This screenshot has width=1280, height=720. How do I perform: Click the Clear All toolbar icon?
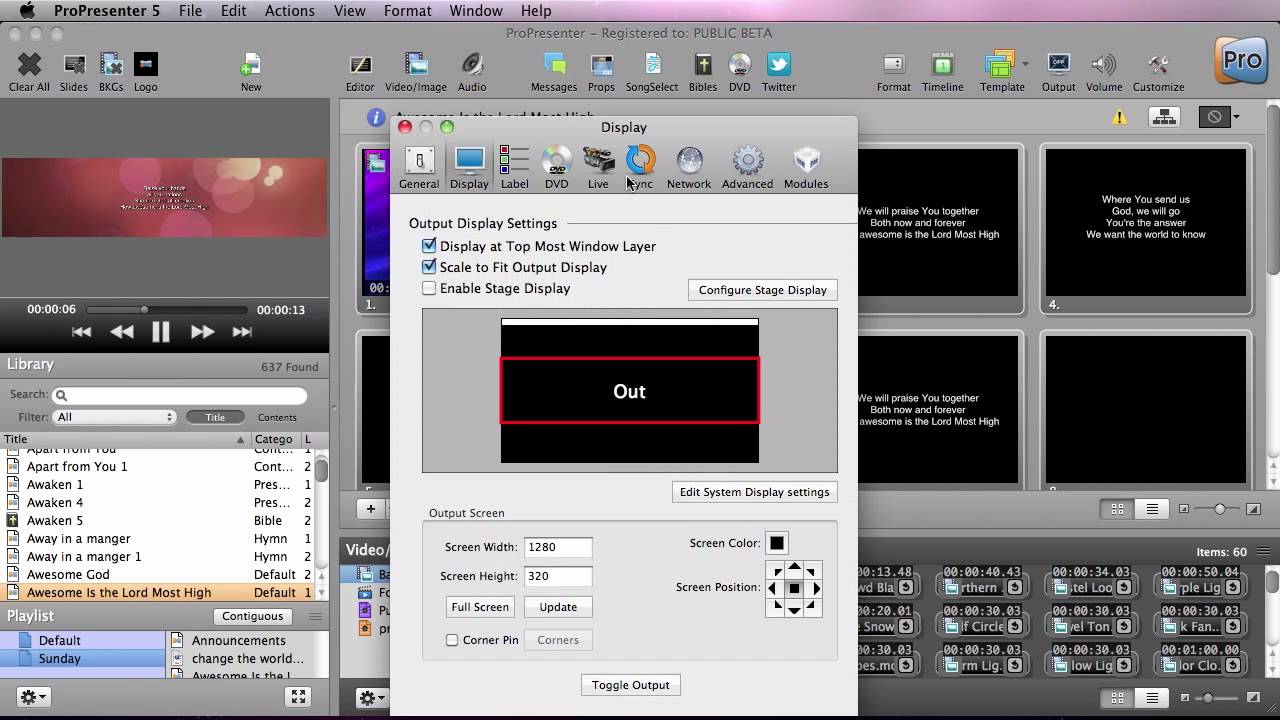coord(29,72)
